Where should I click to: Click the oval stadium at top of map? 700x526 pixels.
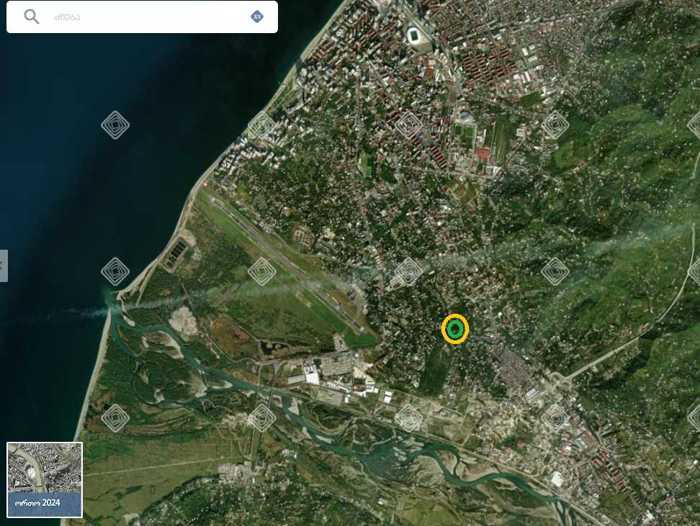(x=415, y=36)
